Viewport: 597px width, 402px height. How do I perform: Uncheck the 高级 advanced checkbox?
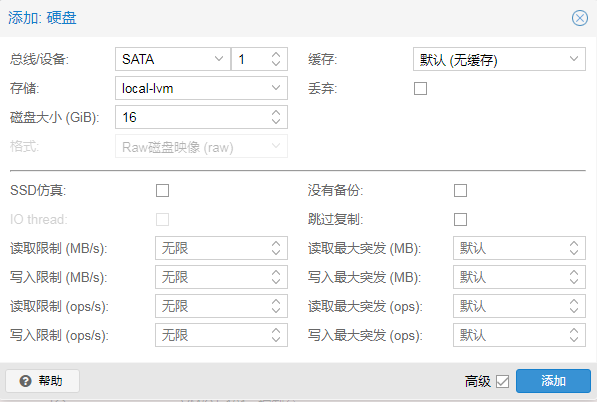click(503, 381)
